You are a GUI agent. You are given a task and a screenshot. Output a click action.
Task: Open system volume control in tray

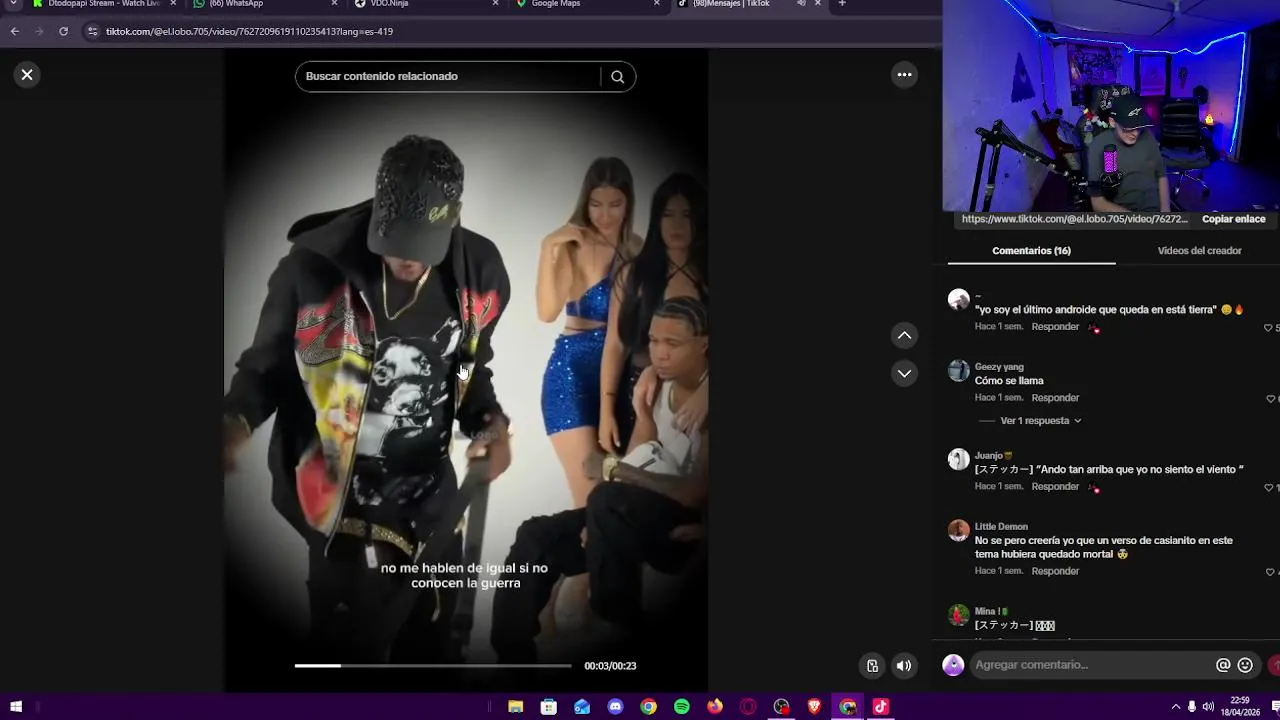click(x=1208, y=707)
